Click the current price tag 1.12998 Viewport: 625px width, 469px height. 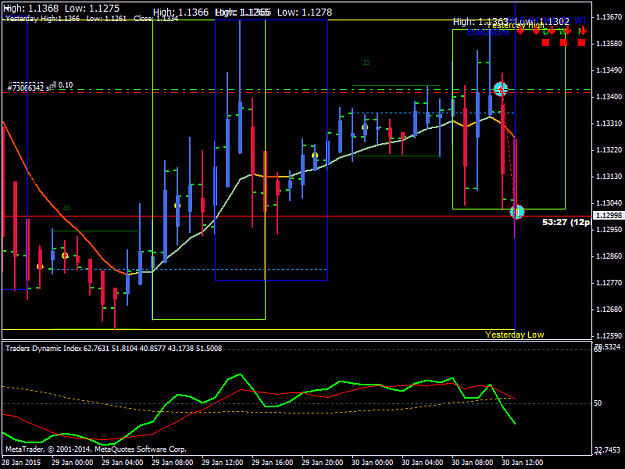608,216
